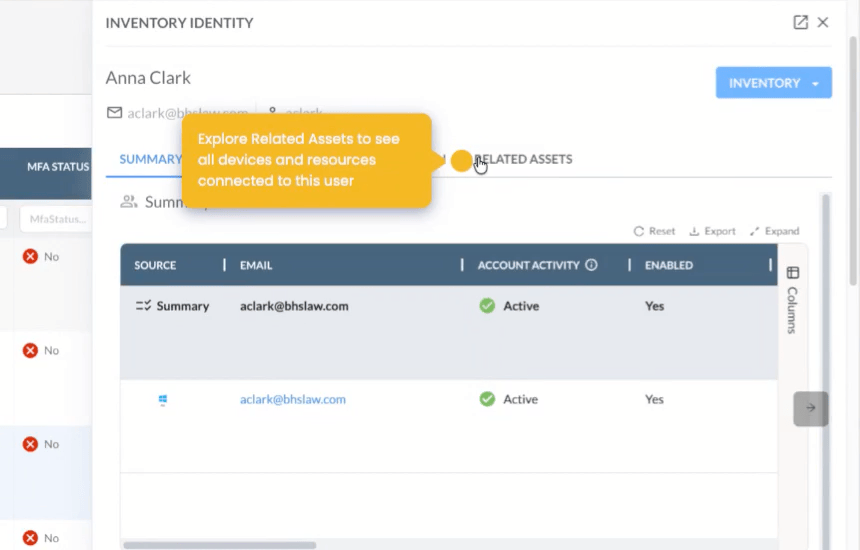Click the Anna Clark name heading
860x550 pixels.
[x=148, y=78]
